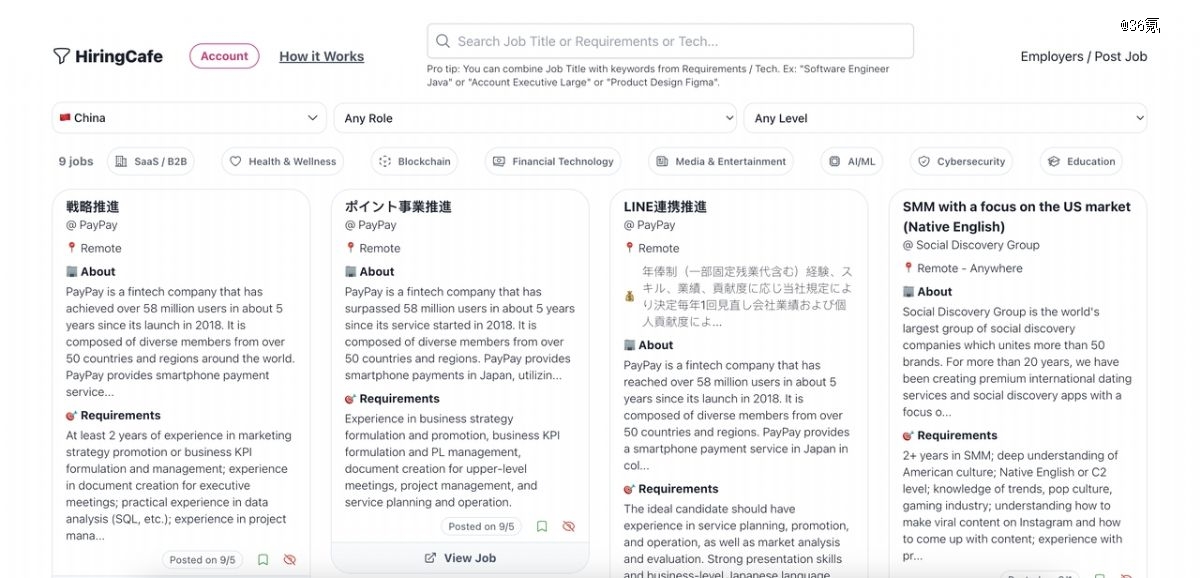Click the Requirements target icon on SMM card
Image resolution: width=1200 pixels, height=578 pixels.
coord(908,435)
